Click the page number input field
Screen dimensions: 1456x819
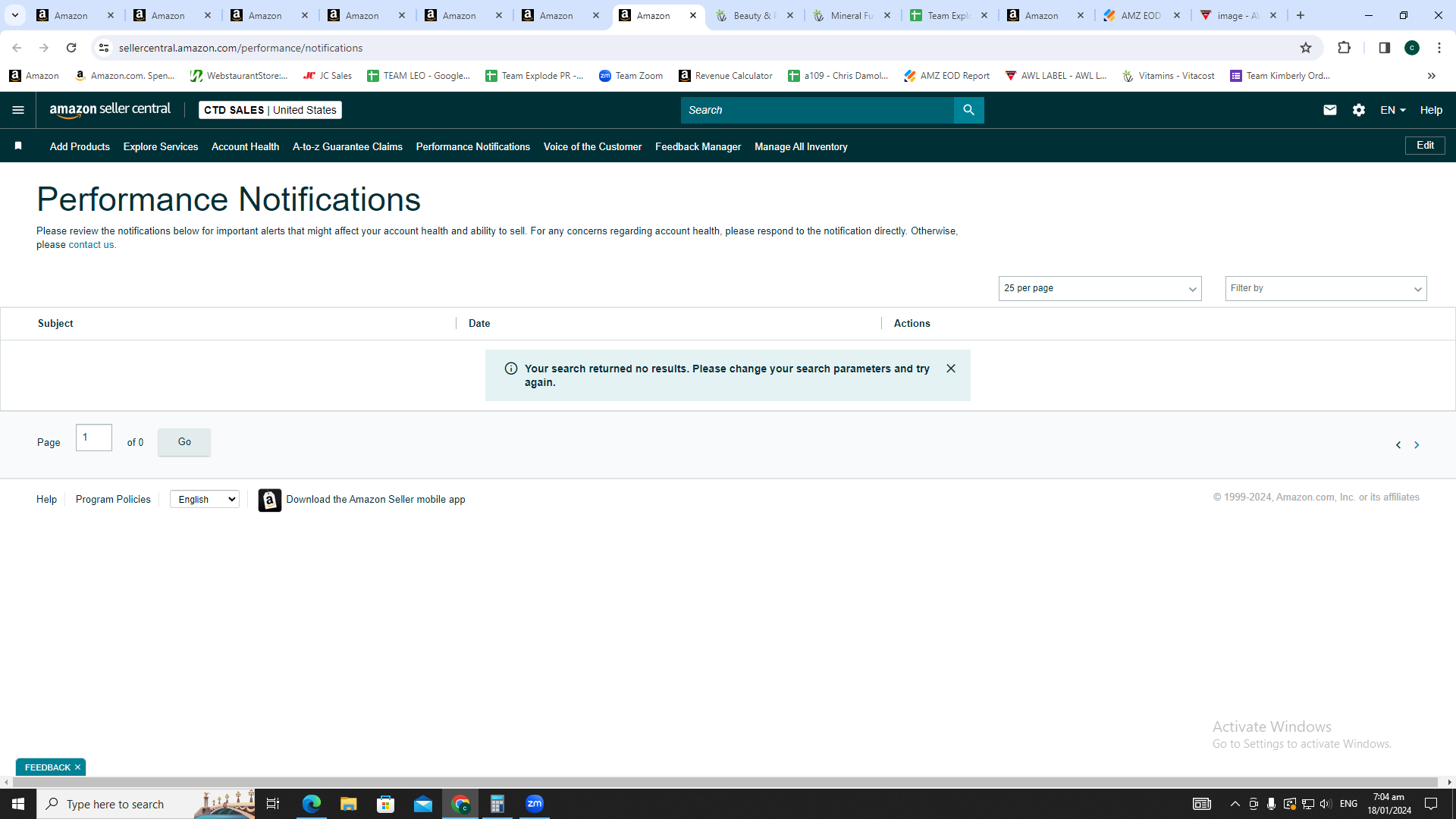pyautogui.click(x=94, y=438)
